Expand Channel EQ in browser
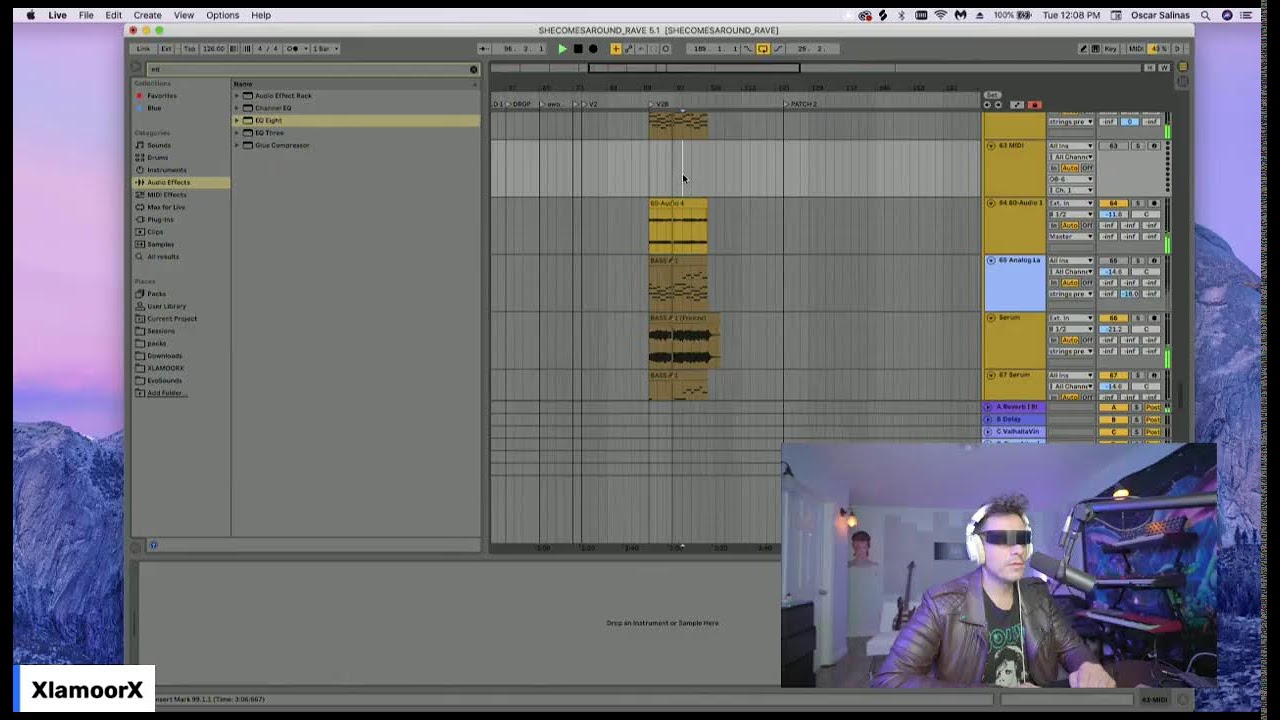Screen dimensions: 1280x720 (237, 108)
